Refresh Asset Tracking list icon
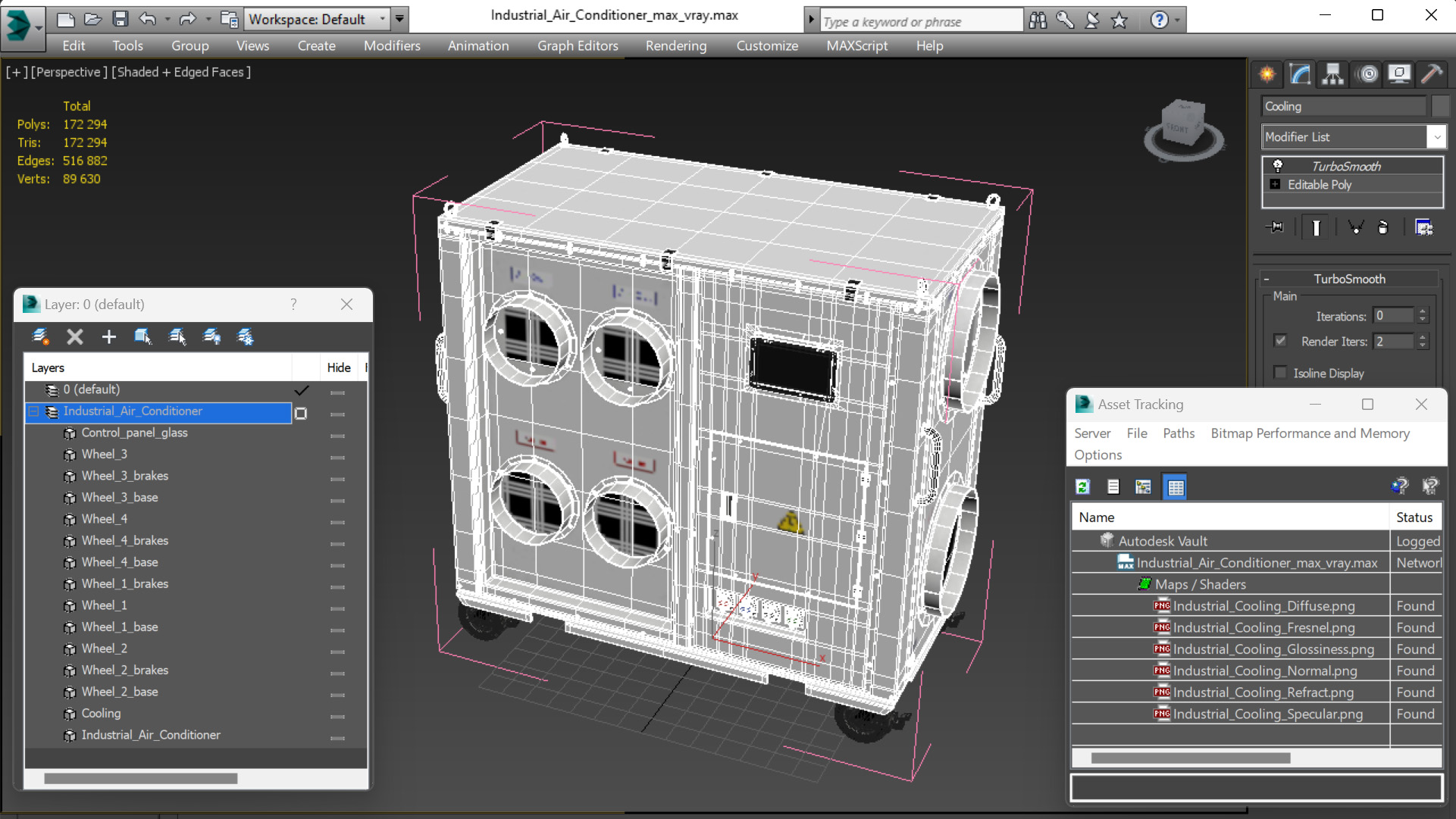The image size is (1456, 819). (1083, 486)
